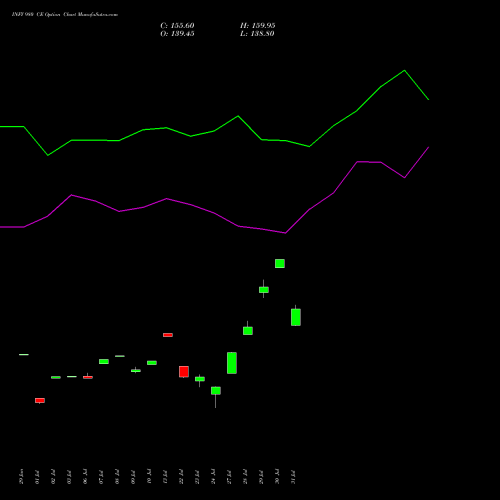This screenshot has width=500, height=500.
Task: Click the large red candle above 22 Jul
Action: [184, 372]
